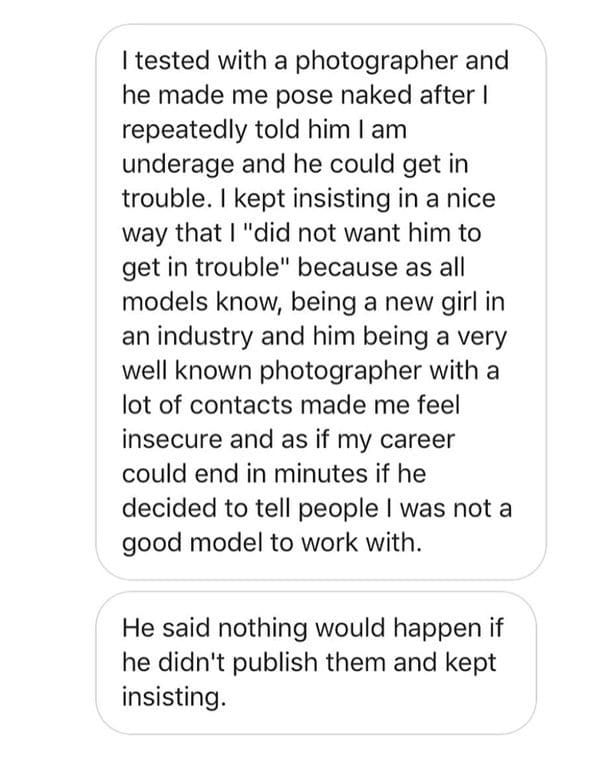Click the final word "insisting." in second bubble
The width and height of the screenshot is (610, 765).
(x=173, y=697)
